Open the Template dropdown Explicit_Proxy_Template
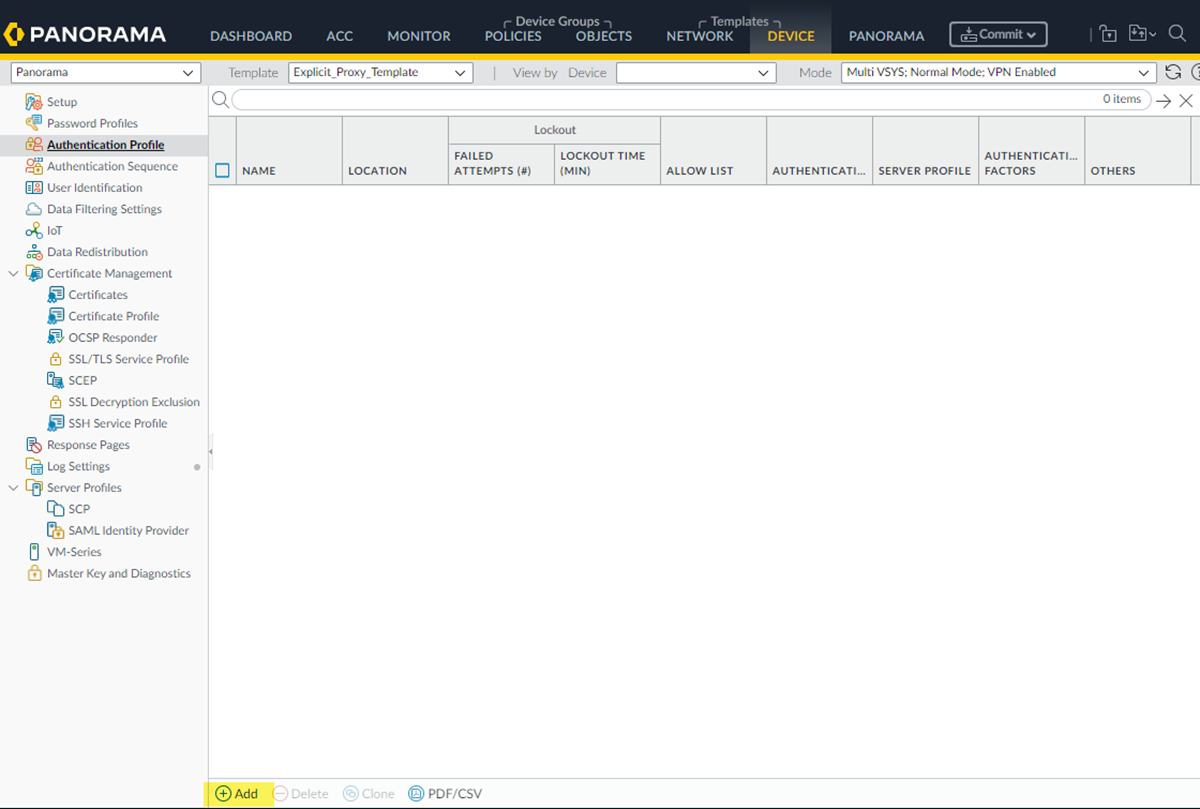 (380, 73)
